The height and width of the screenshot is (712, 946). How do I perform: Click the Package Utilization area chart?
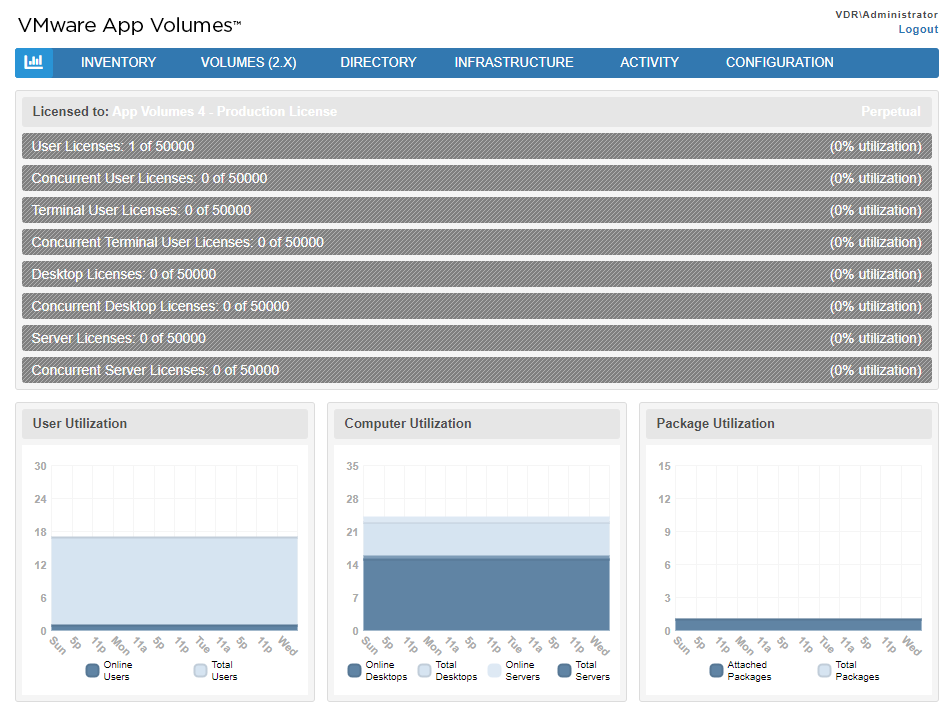click(798, 548)
